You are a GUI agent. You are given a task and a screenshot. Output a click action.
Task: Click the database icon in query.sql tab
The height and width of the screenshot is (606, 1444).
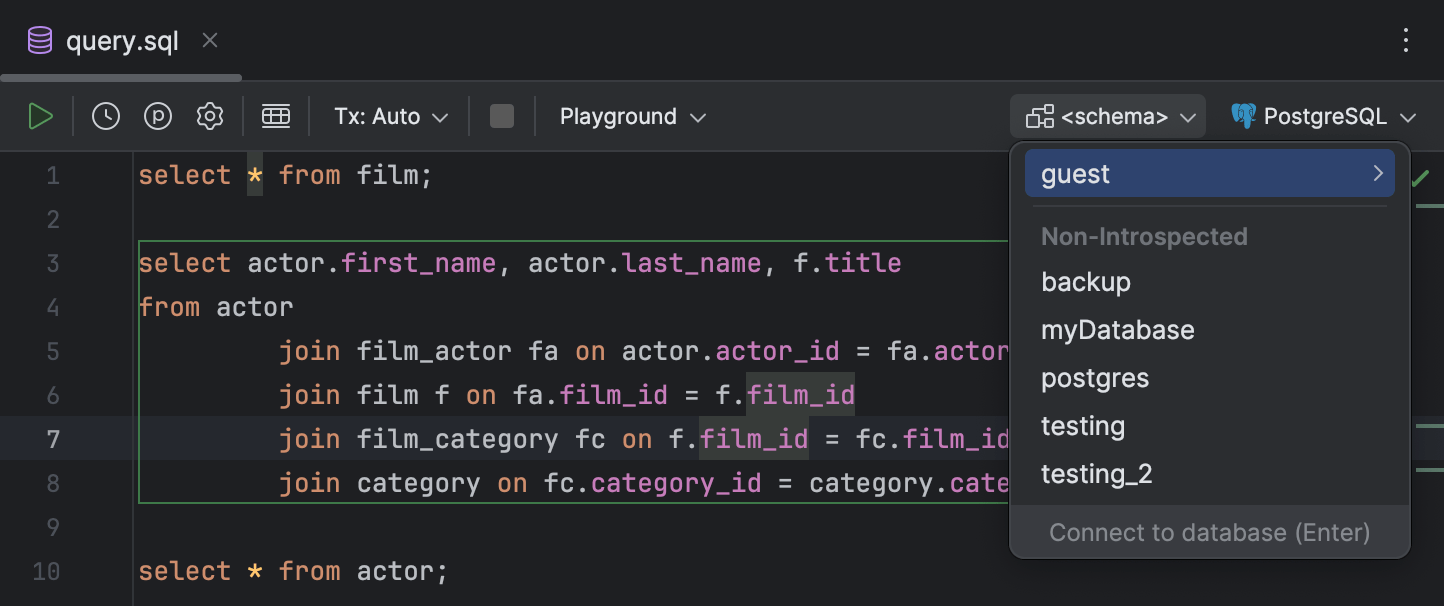point(40,41)
